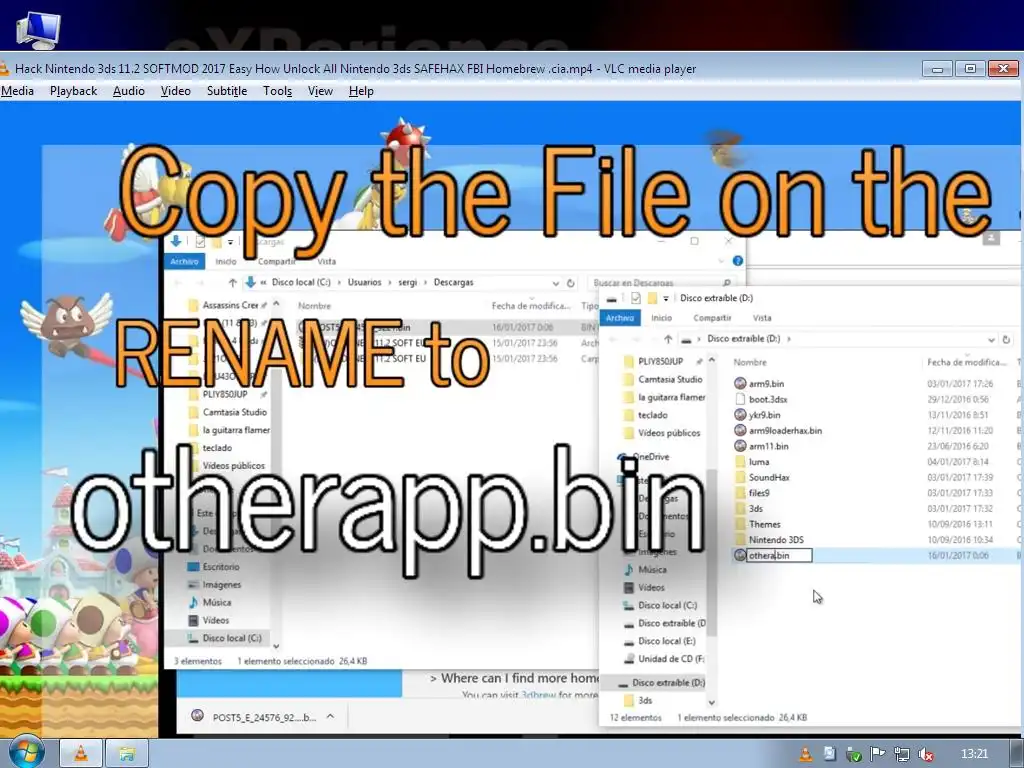This screenshot has width=1024, height=768.
Task: Click the up arrow in Disco extraíble window
Action: click(667, 339)
